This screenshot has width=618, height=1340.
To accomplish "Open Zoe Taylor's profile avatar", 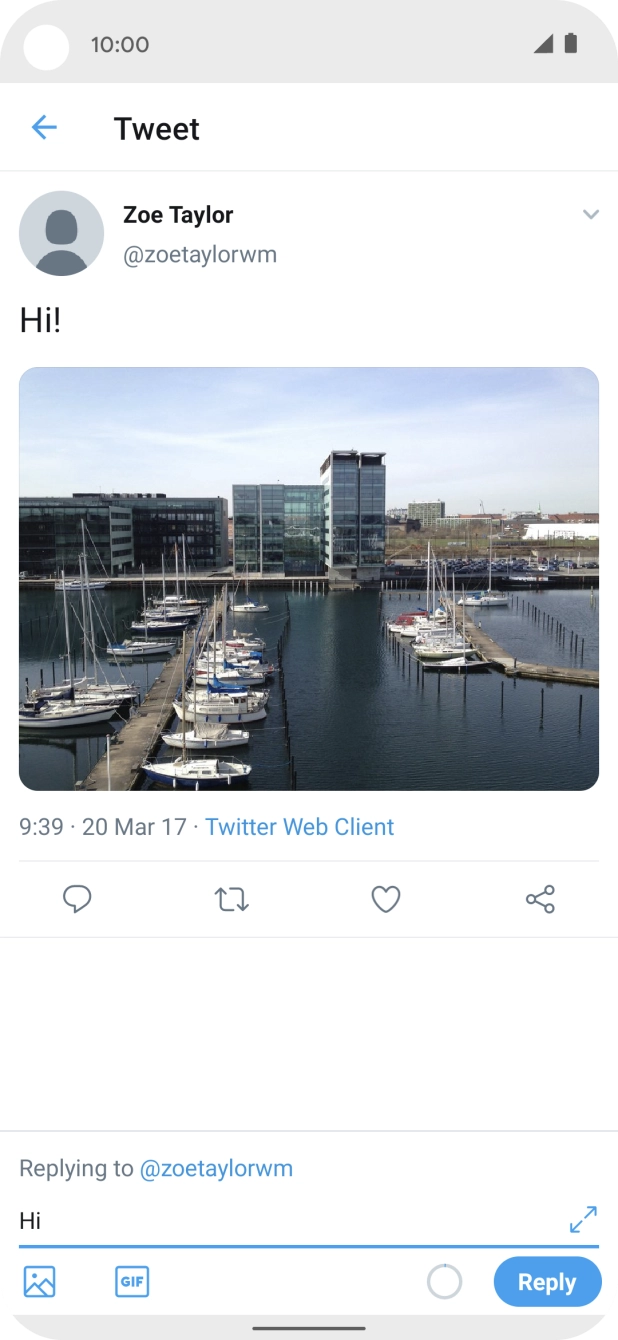I will 61,233.
